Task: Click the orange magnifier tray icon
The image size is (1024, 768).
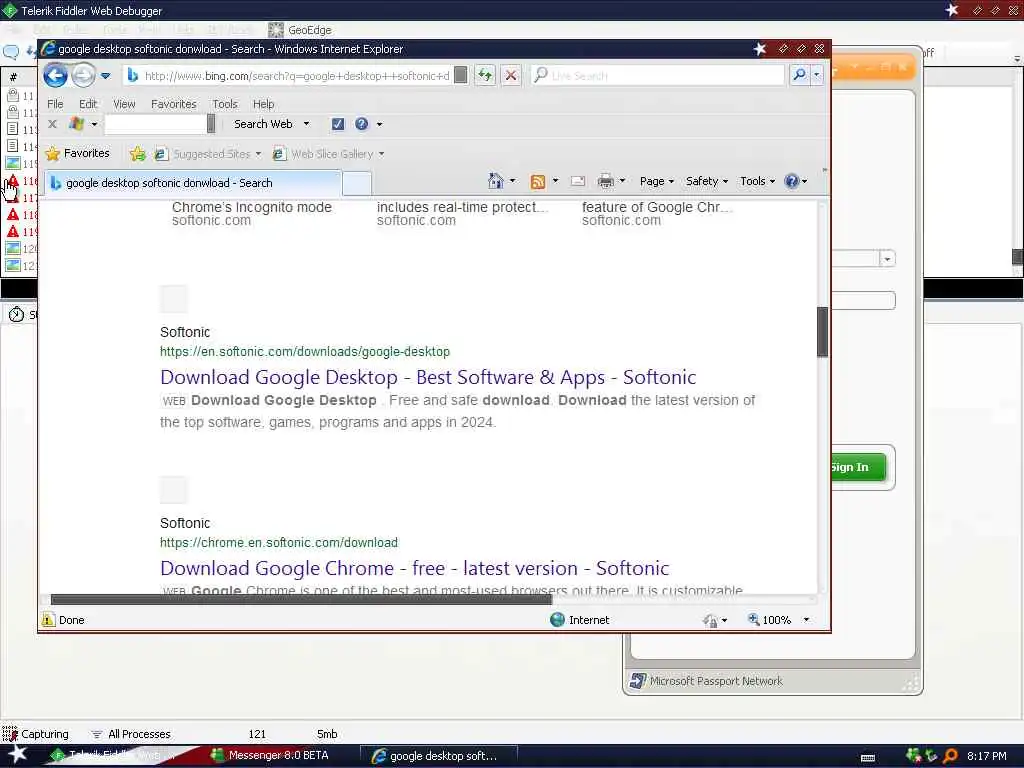Action: point(950,756)
